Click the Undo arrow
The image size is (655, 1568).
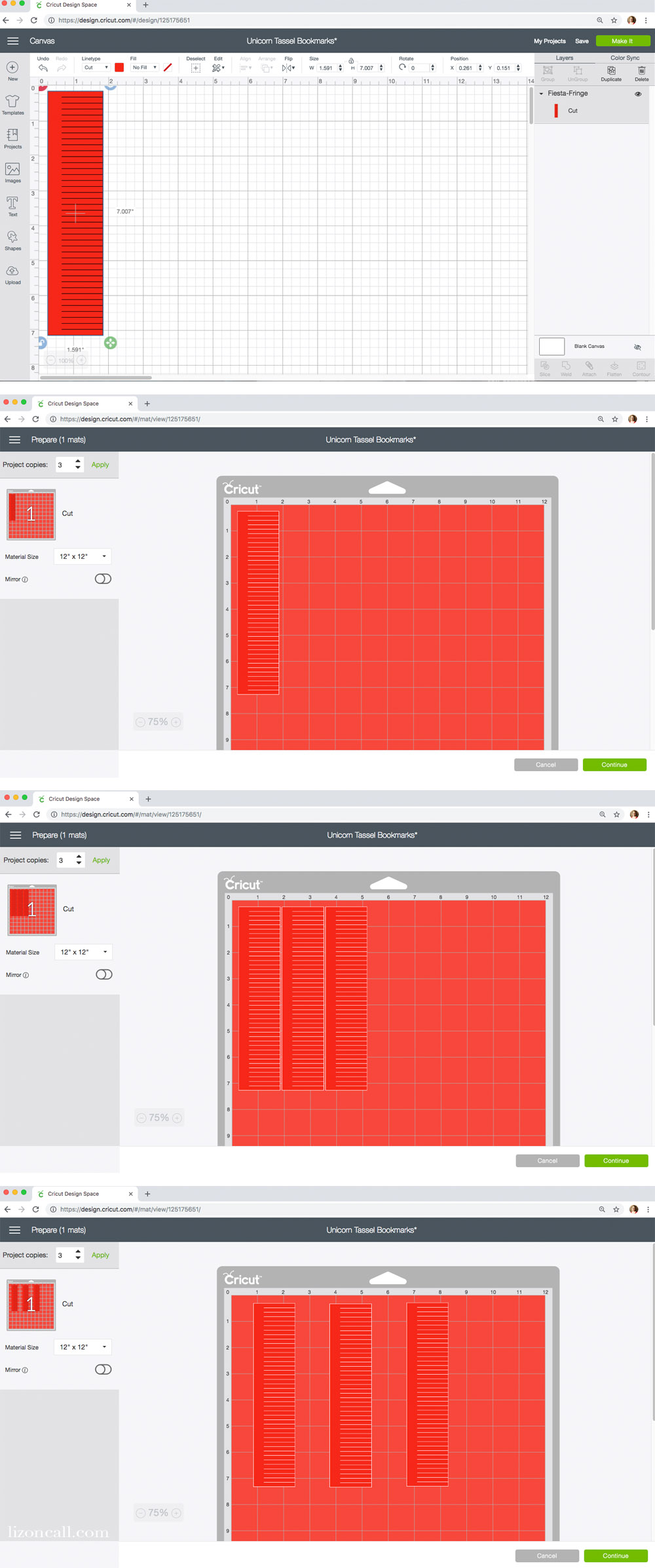43,67
